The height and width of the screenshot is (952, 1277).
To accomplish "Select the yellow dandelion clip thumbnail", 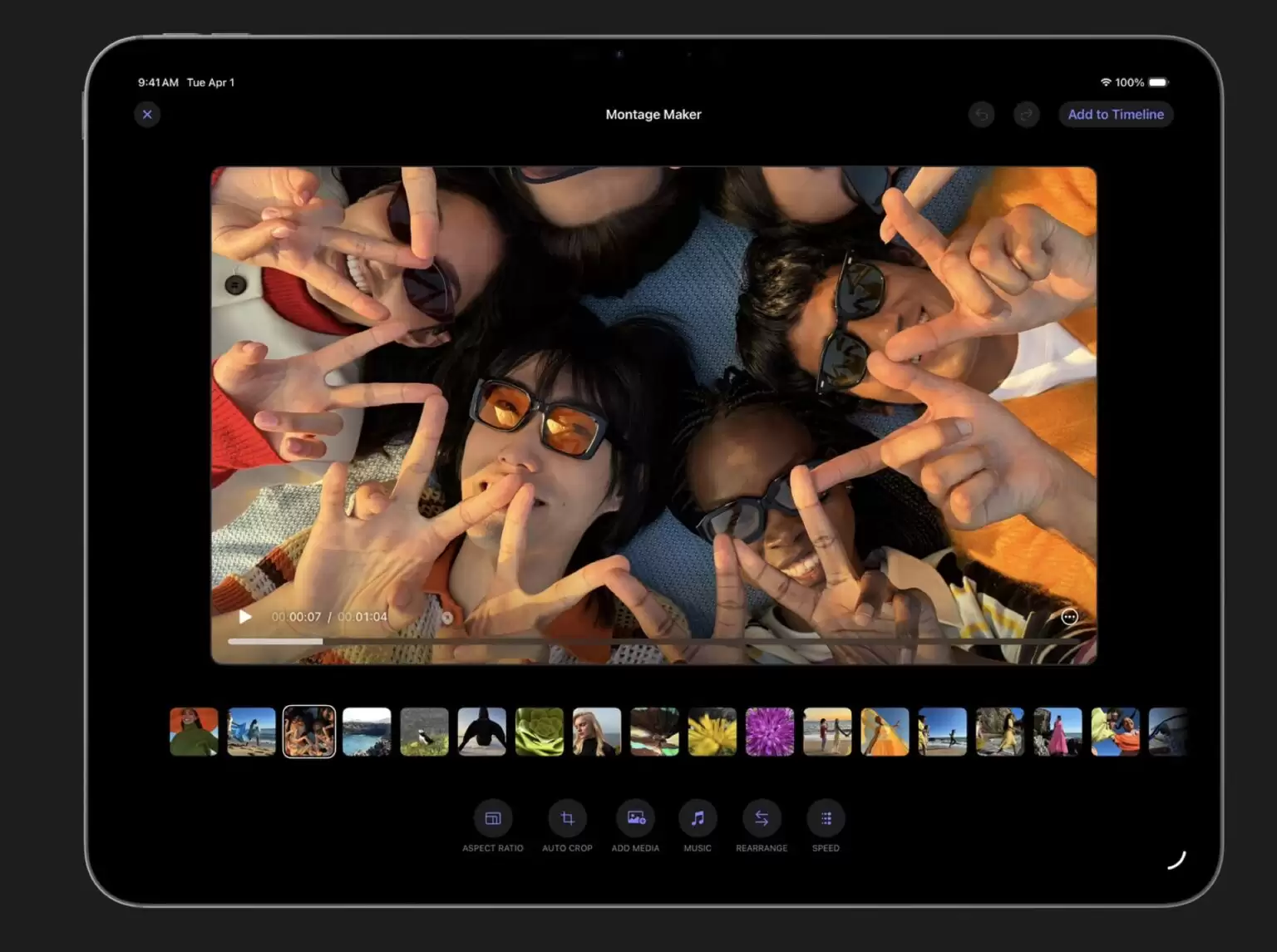I will (712, 732).
